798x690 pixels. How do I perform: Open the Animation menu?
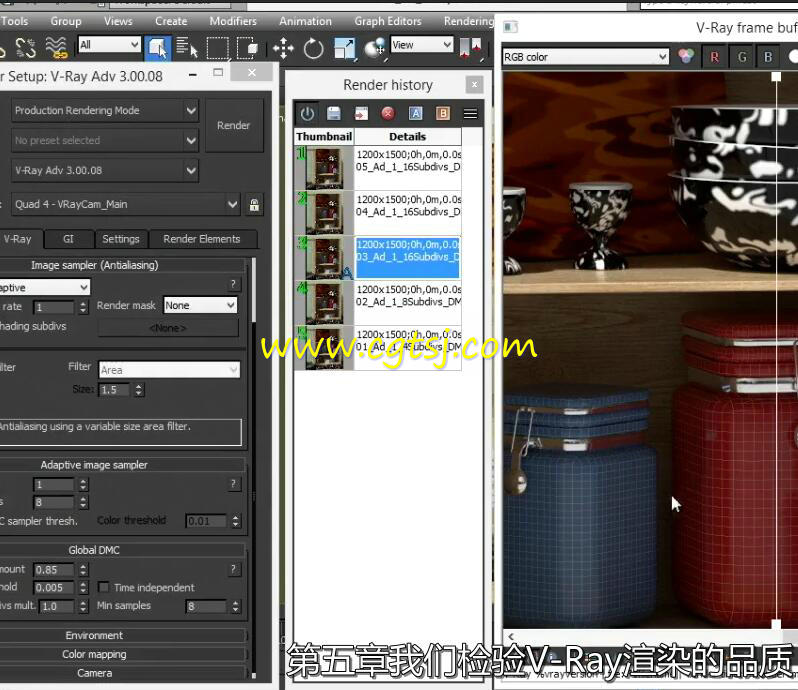[305, 21]
